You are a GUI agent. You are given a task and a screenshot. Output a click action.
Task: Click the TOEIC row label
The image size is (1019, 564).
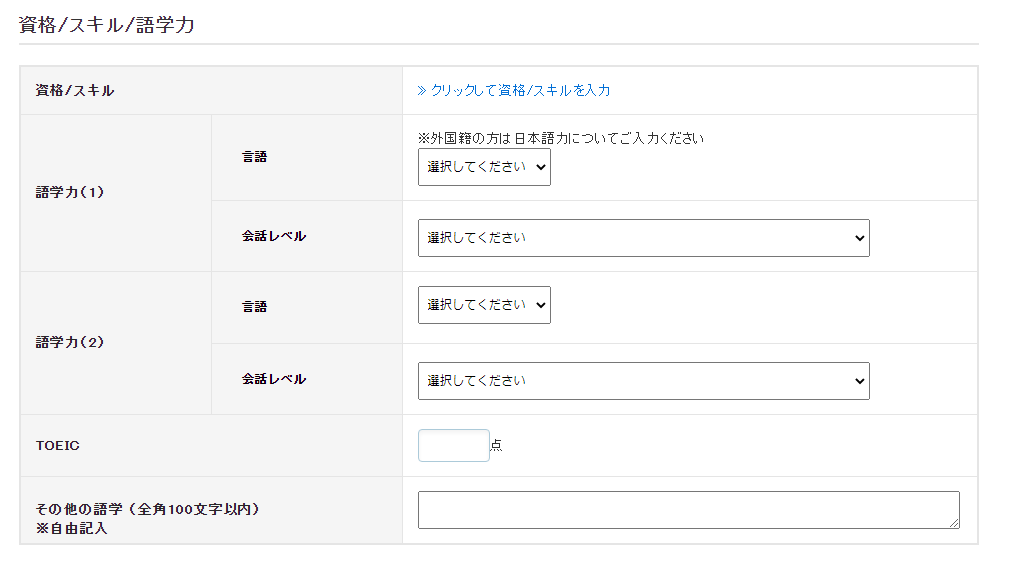pos(58,445)
